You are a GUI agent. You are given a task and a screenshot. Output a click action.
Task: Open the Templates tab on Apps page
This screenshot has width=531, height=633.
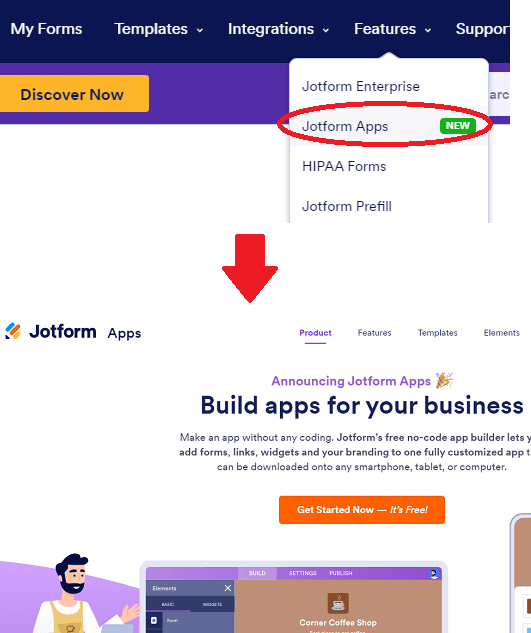tap(437, 333)
